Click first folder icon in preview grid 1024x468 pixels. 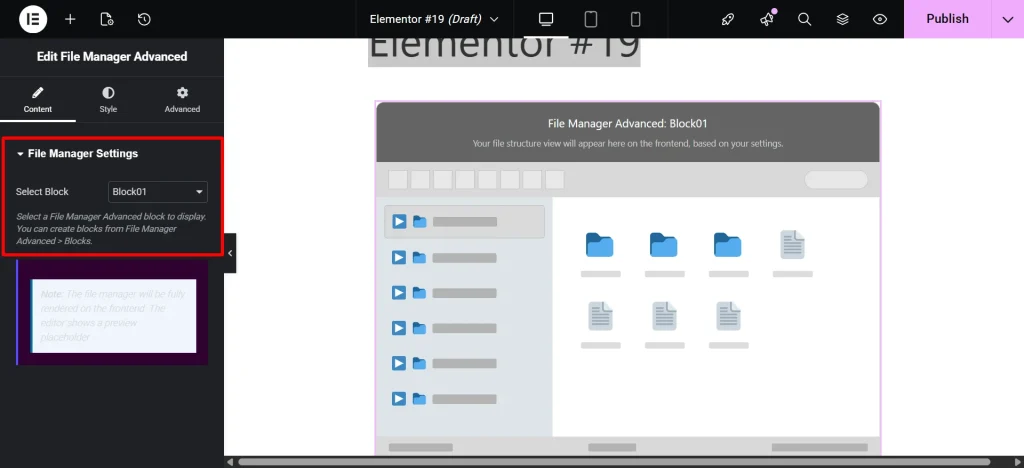[600, 244]
